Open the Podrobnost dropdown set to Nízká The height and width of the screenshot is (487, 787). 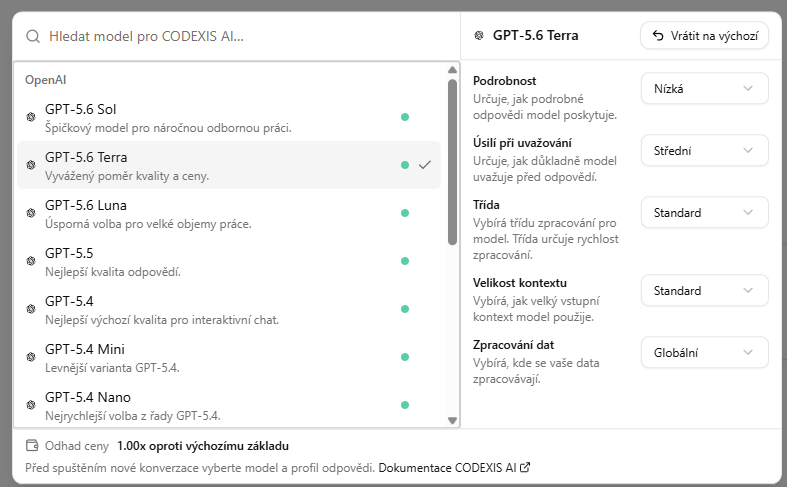(705, 88)
